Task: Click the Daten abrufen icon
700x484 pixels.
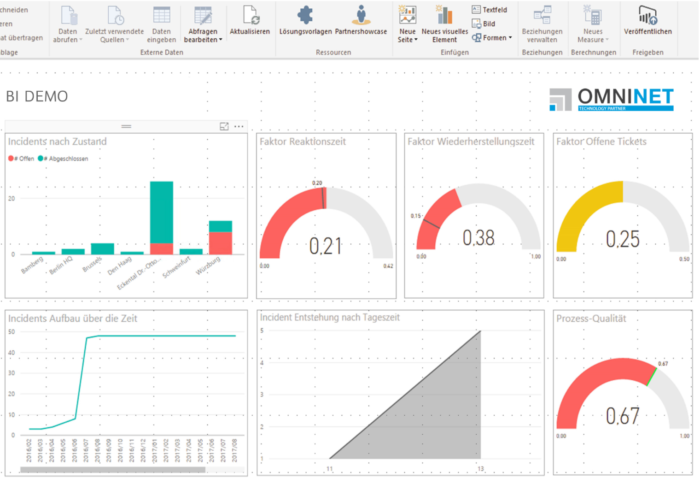Action: pos(68,15)
